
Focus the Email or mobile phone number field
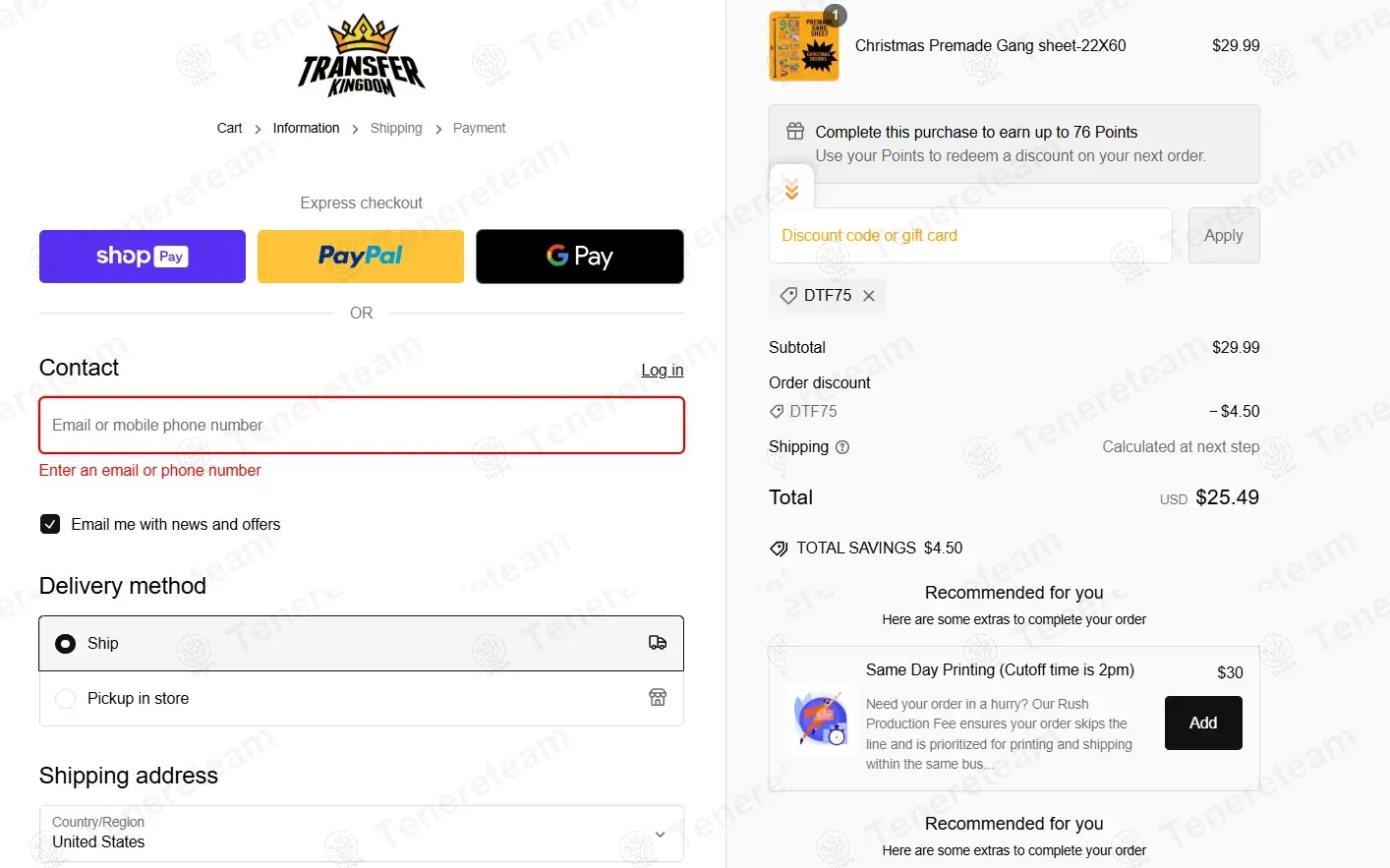(361, 425)
